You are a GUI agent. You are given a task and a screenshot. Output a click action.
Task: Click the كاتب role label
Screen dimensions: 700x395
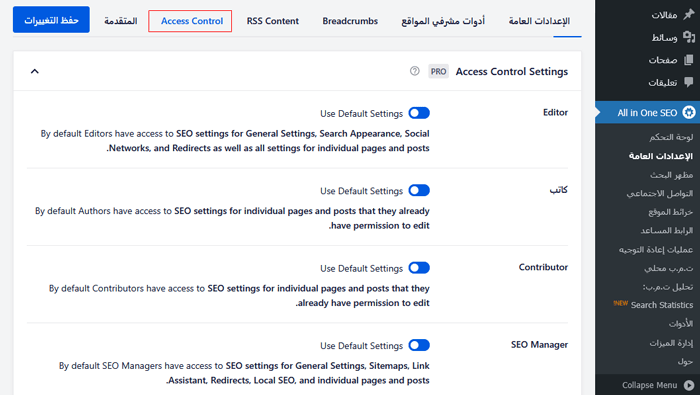[x=558, y=190]
